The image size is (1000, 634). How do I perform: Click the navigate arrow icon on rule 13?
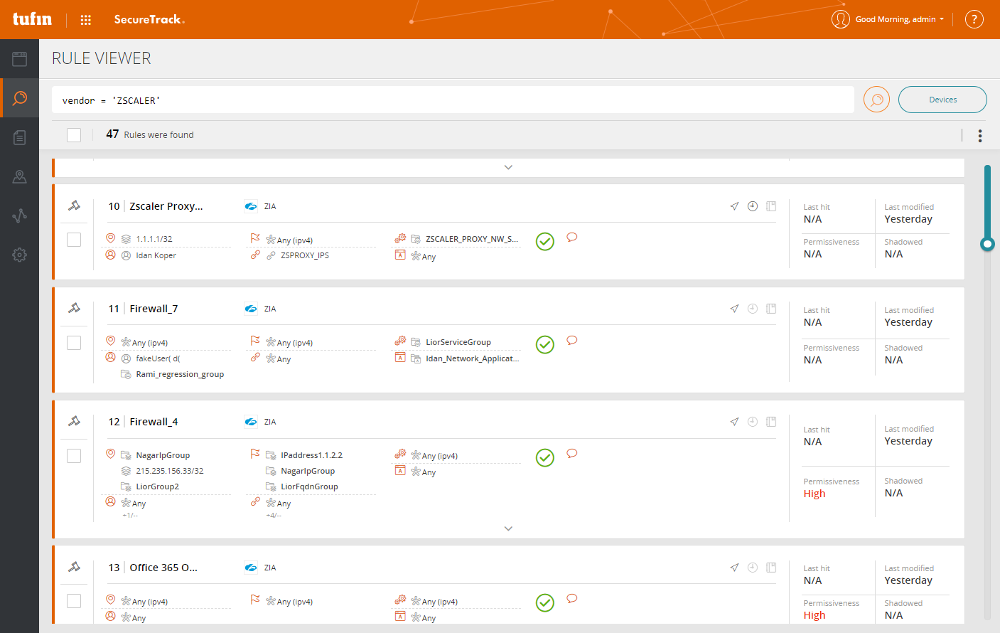click(x=734, y=567)
